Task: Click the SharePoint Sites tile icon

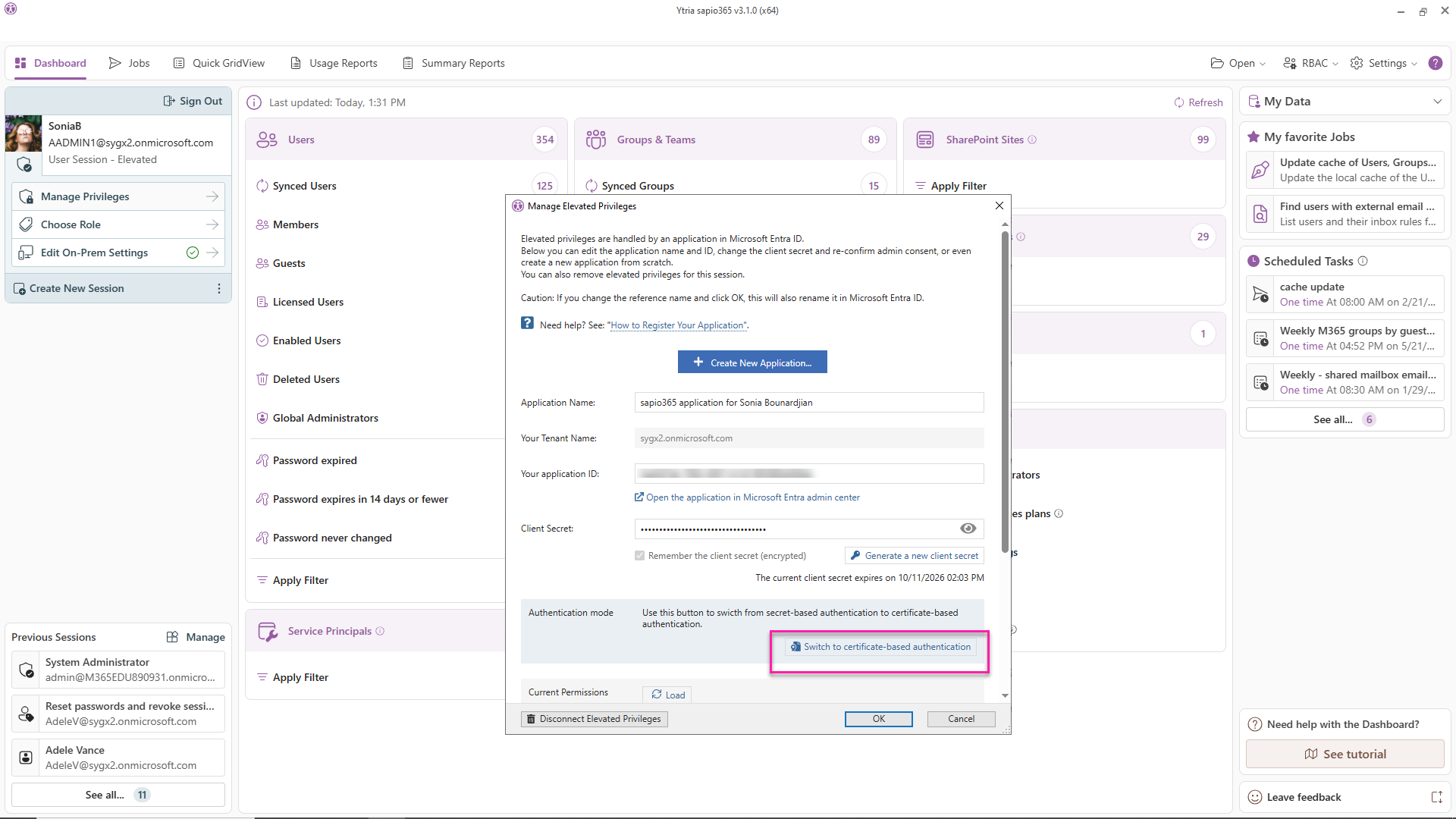Action: pos(925,140)
